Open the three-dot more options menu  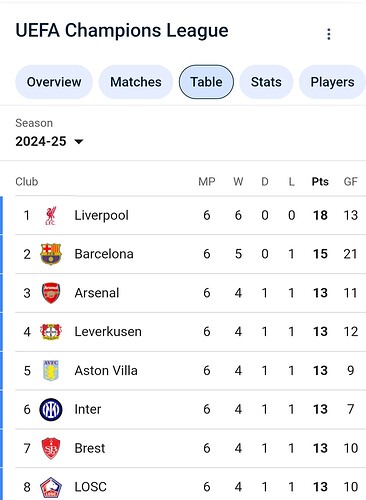click(329, 34)
